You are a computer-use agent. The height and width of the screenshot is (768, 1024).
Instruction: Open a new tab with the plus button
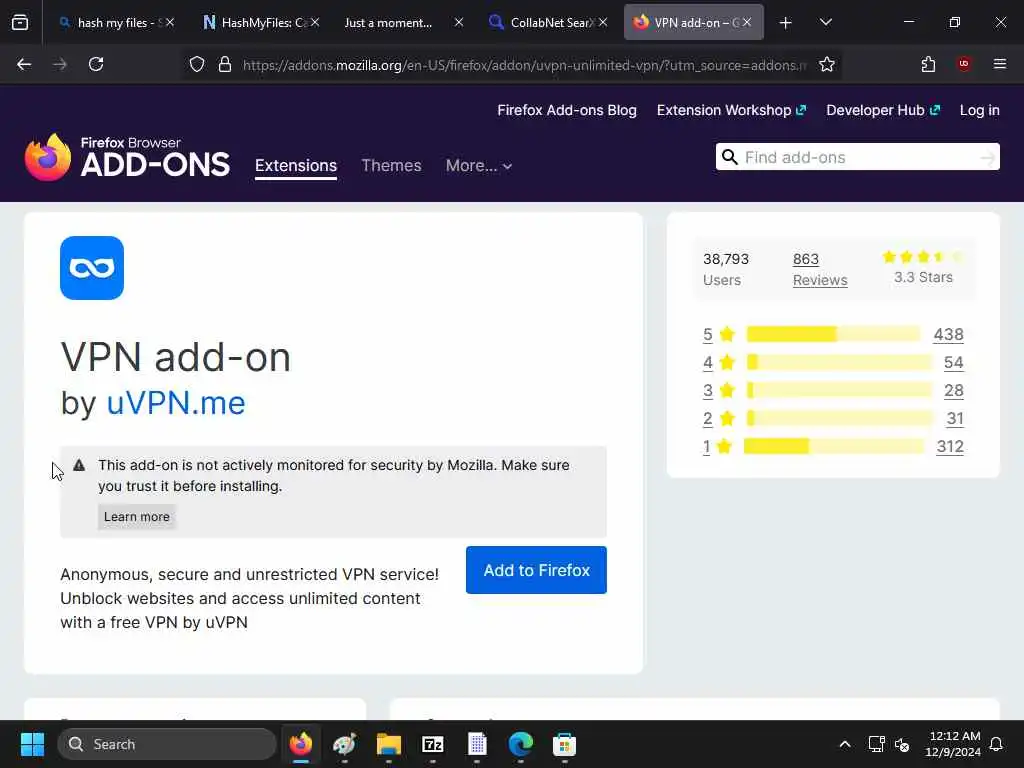point(786,23)
